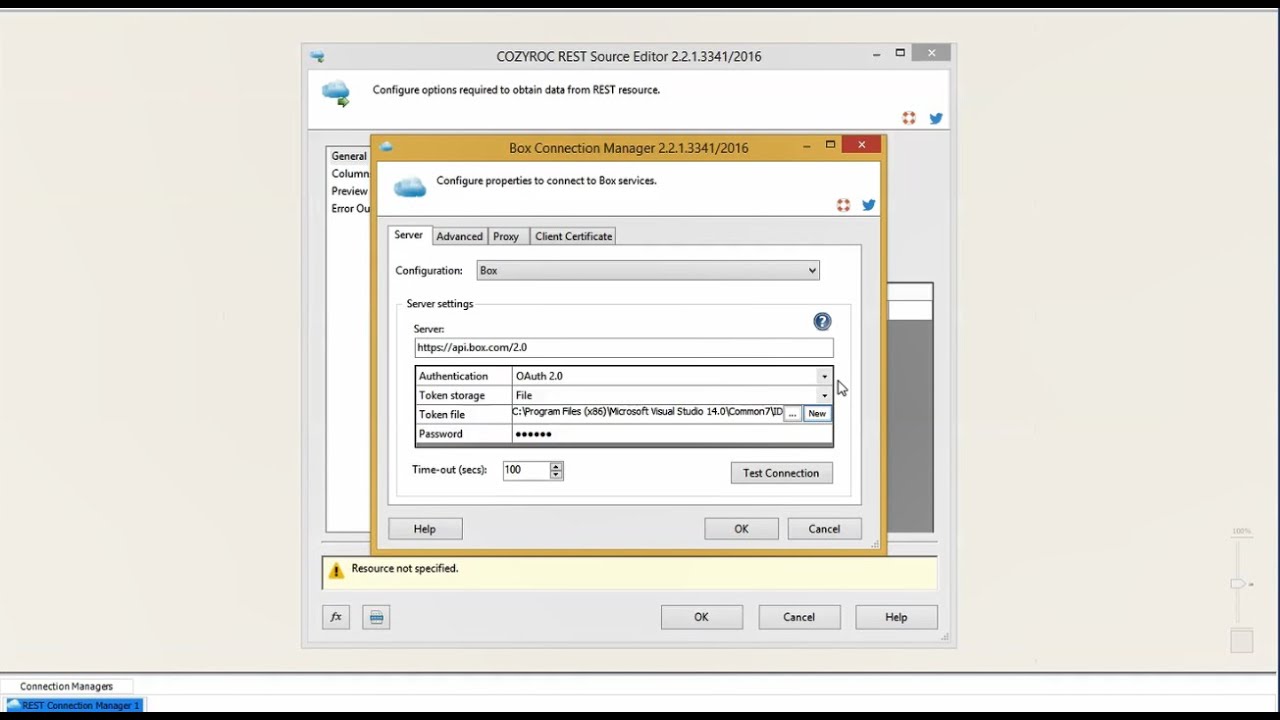Switch to the Advanced tab

(459, 236)
